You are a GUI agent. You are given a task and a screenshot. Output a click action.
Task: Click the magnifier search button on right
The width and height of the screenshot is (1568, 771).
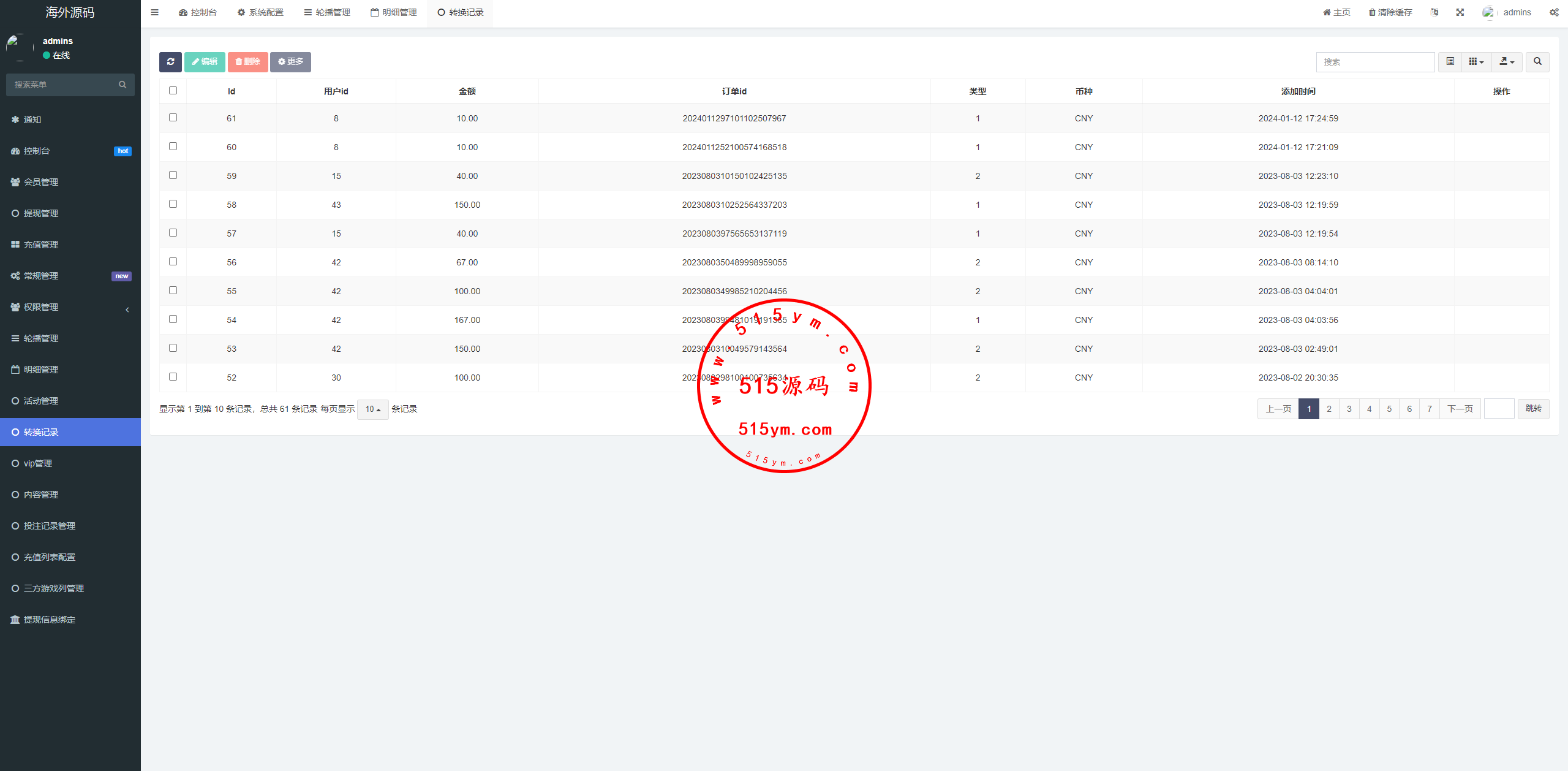click(1537, 62)
